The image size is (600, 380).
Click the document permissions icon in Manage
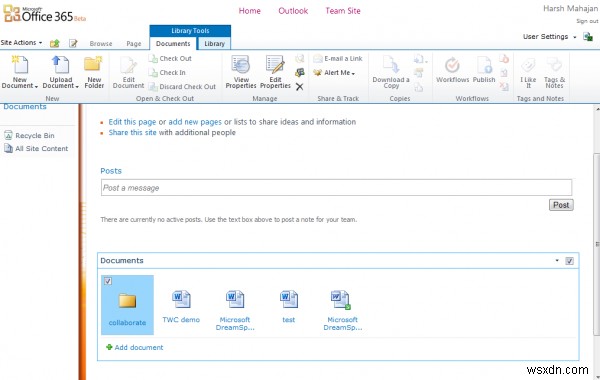[300, 72]
